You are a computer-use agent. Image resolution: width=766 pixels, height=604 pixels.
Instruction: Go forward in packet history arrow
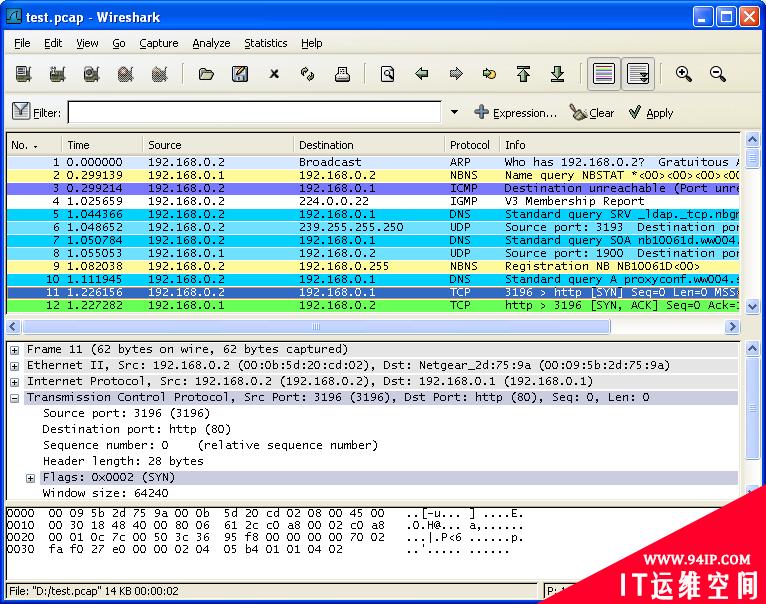point(456,74)
